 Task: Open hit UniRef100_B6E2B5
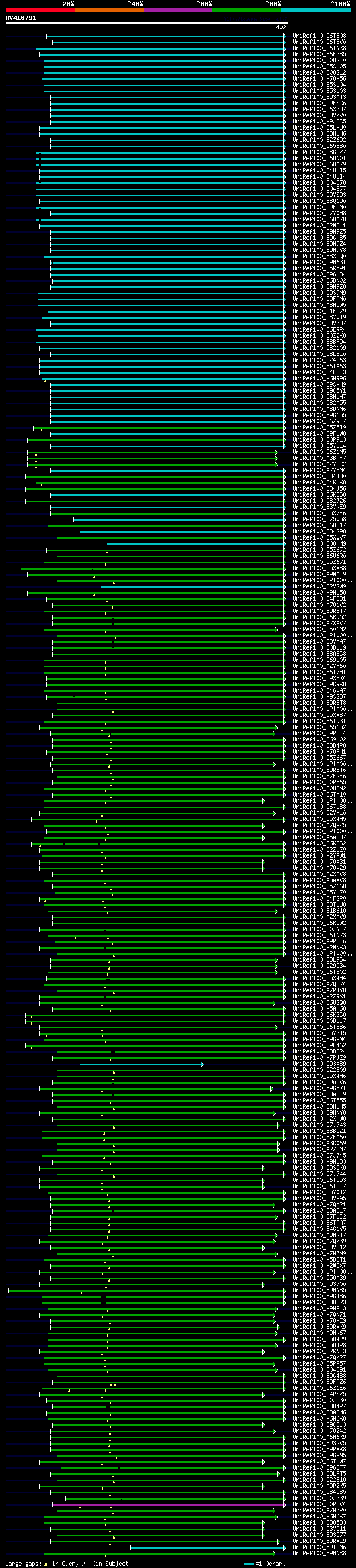(x=319, y=54)
